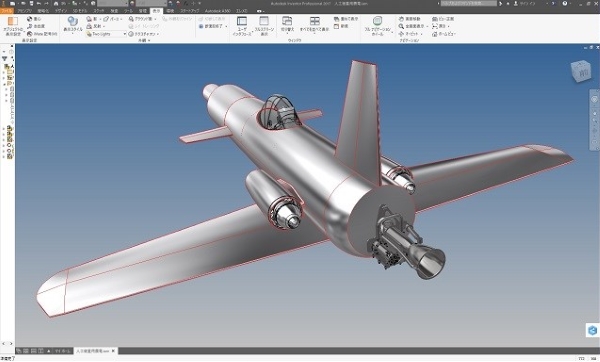Viewport: 600px width, 362px height.
Task: Click the Pan (画面移動) tool icon
Action: click(401, 19)
